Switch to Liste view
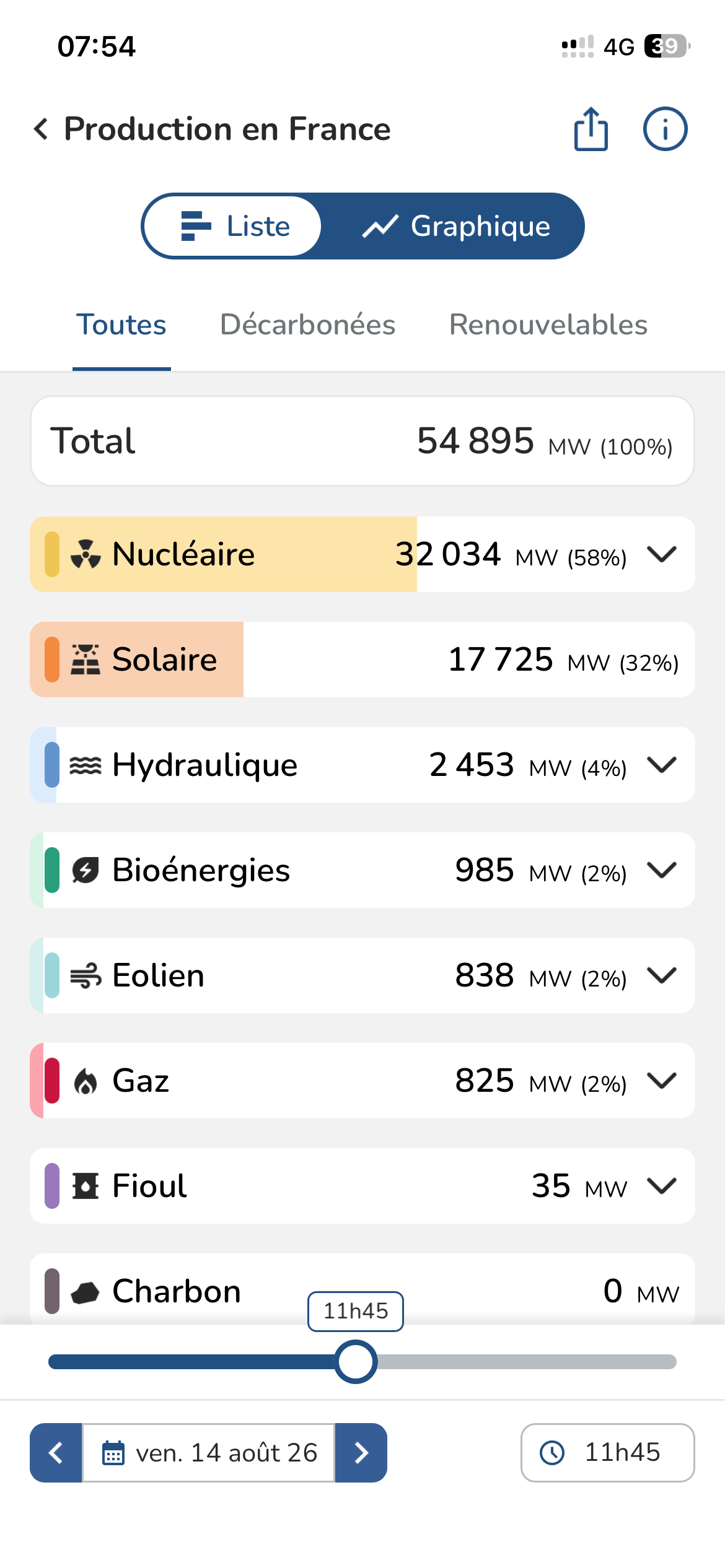Viewport: 725px width, 1568px height. [234, 226]
